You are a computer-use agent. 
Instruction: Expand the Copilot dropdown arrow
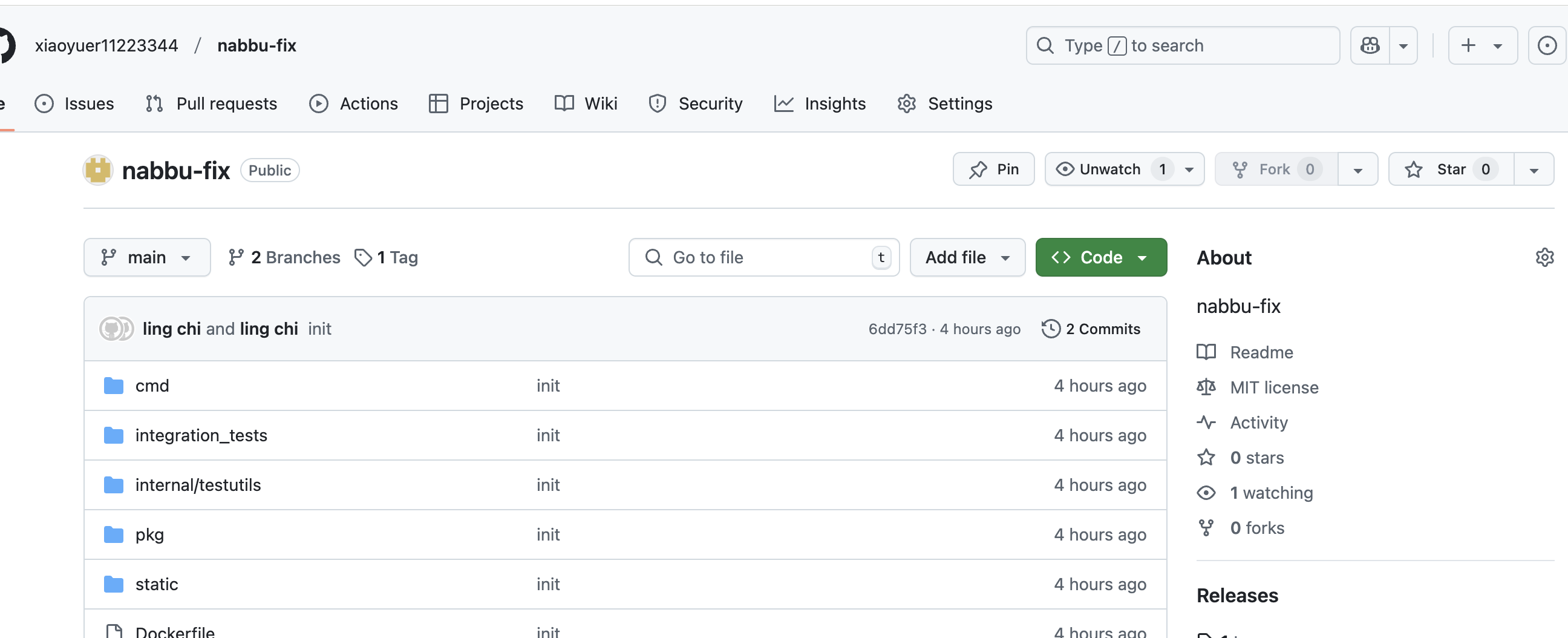(1403, 46)
